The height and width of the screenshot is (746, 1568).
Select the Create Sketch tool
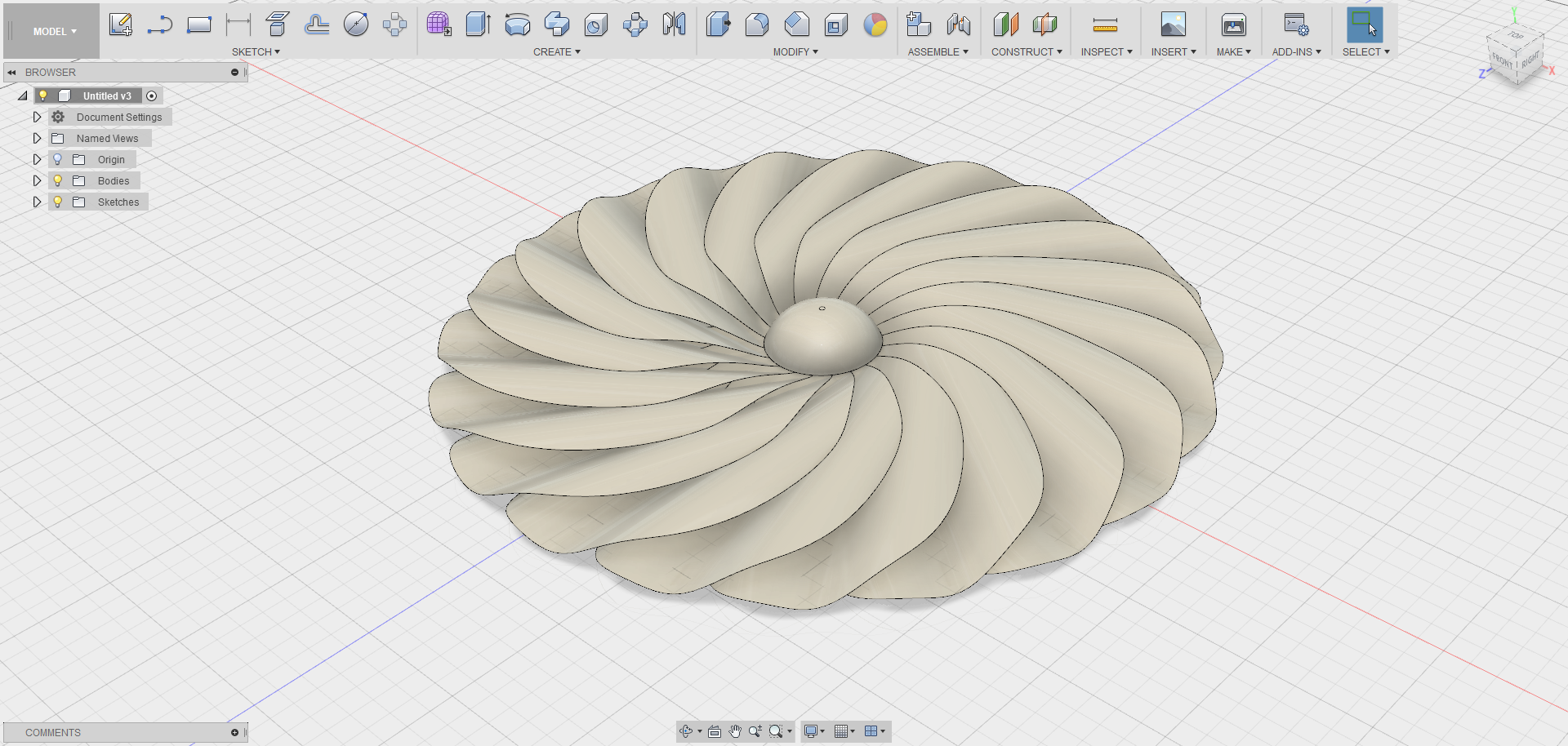[x=122, y=24]
